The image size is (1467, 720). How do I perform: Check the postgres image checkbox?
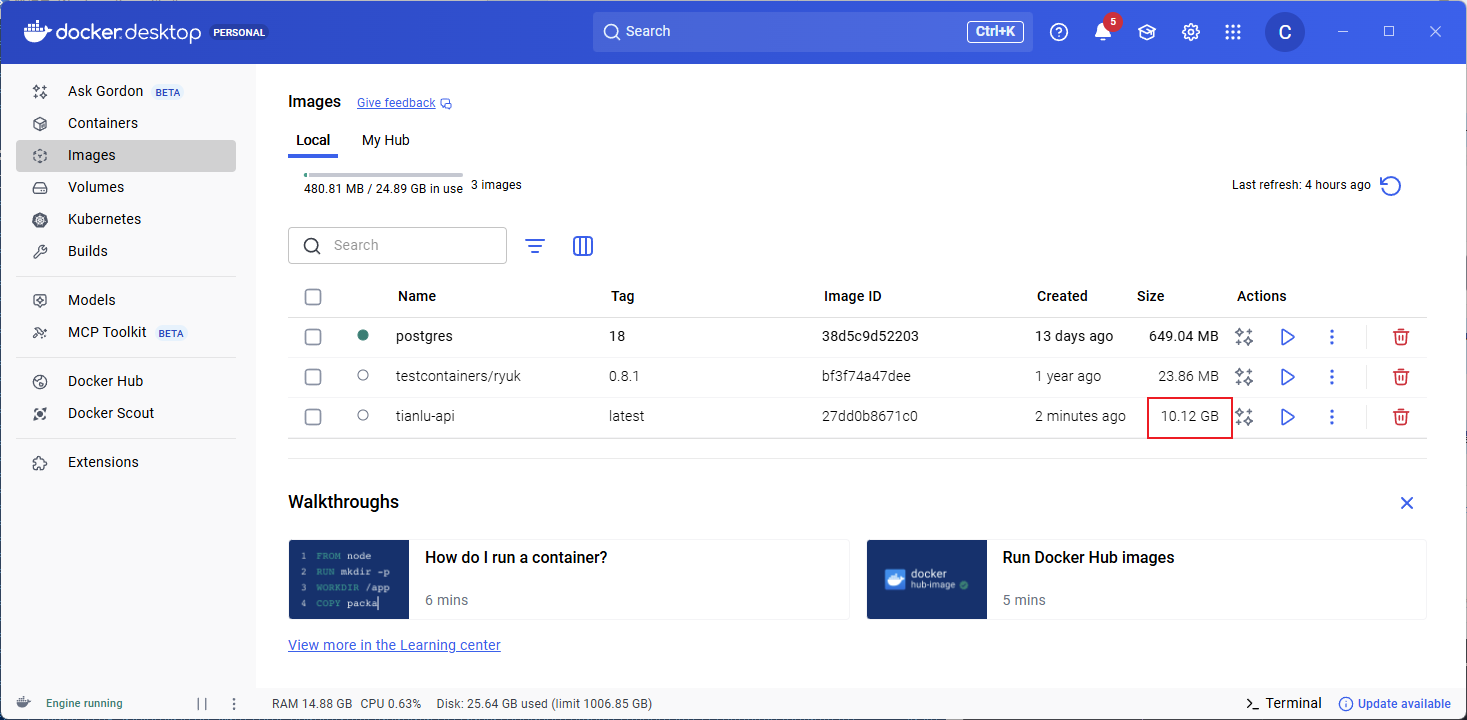click(313, 337)
